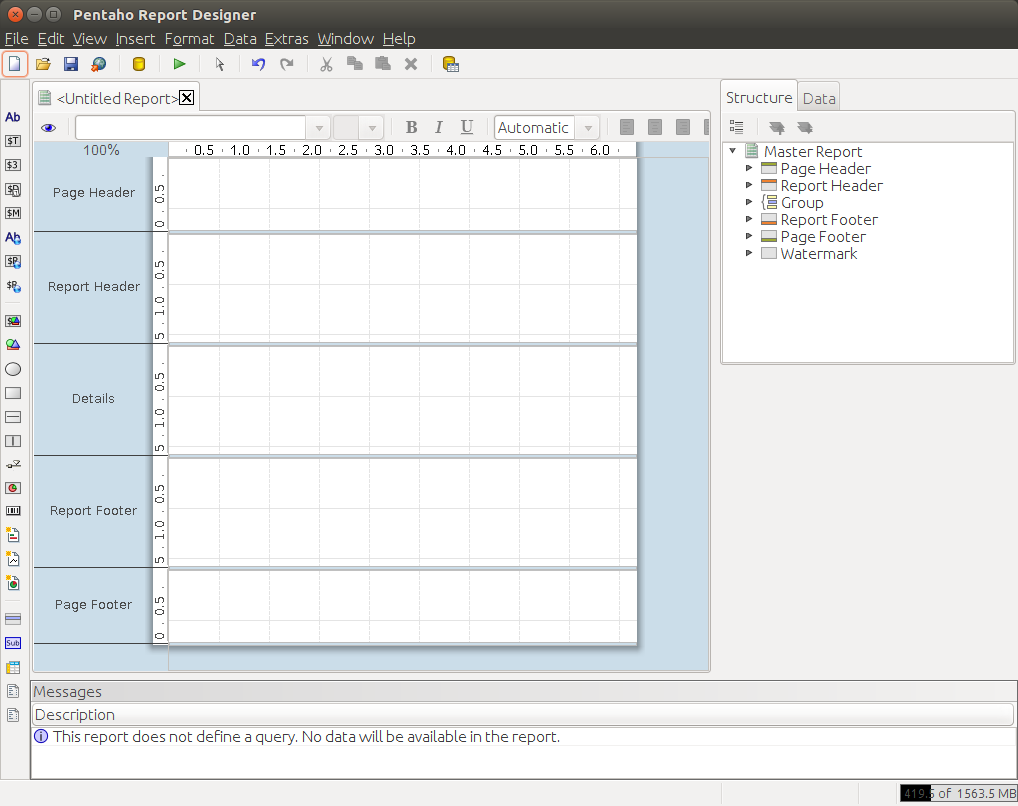1018x806 pixels.
Task: Open the Automatic font color dropdown
Action: point(588,128)
